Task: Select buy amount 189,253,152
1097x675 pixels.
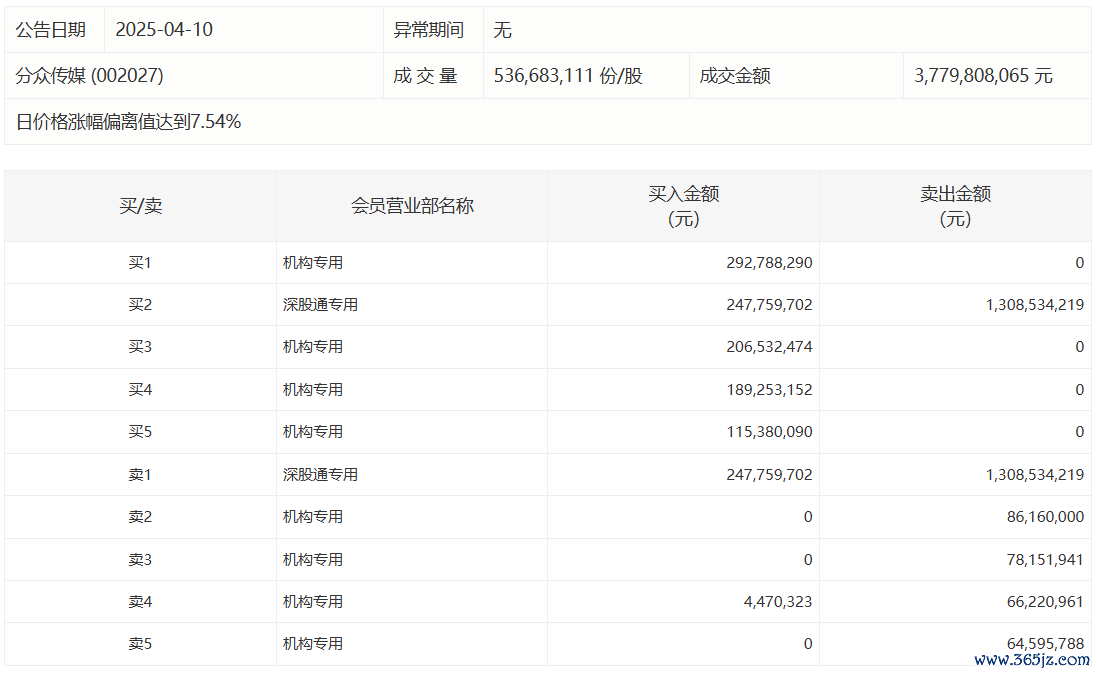Action: (x=769, y=389)
